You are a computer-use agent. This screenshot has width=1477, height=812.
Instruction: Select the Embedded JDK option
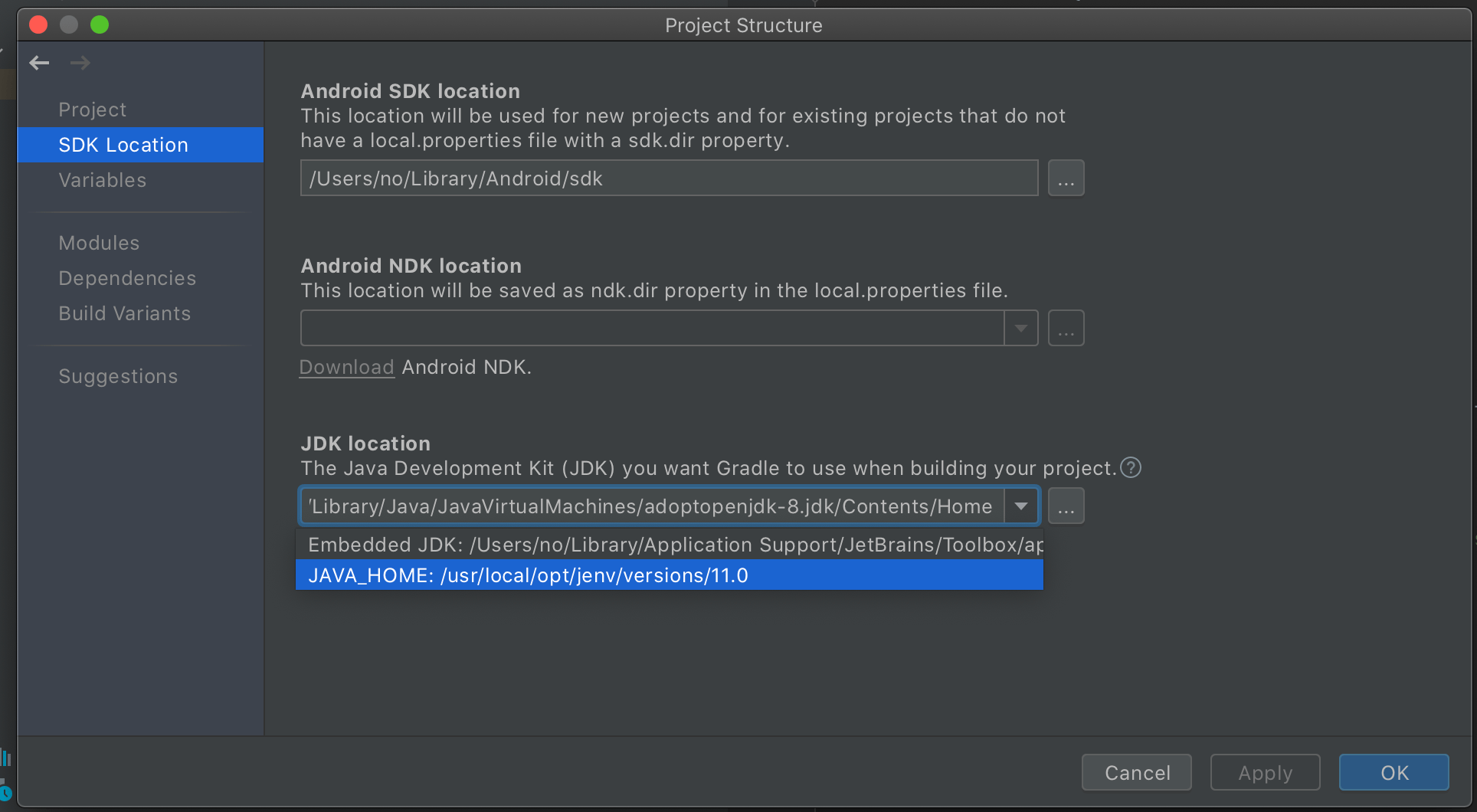pos(528,545)
